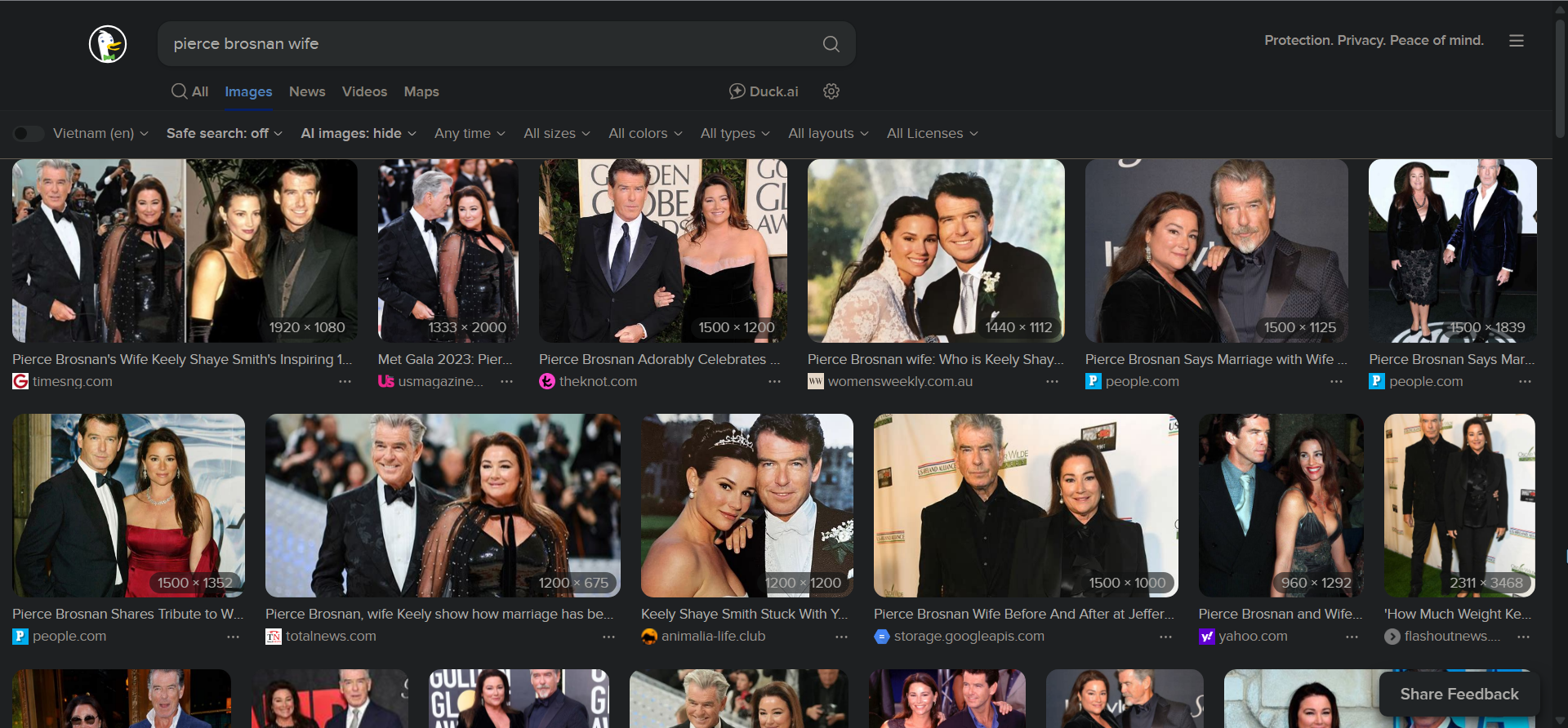
Task: Open the All colors filter dropdown
Action: point(645,133)
